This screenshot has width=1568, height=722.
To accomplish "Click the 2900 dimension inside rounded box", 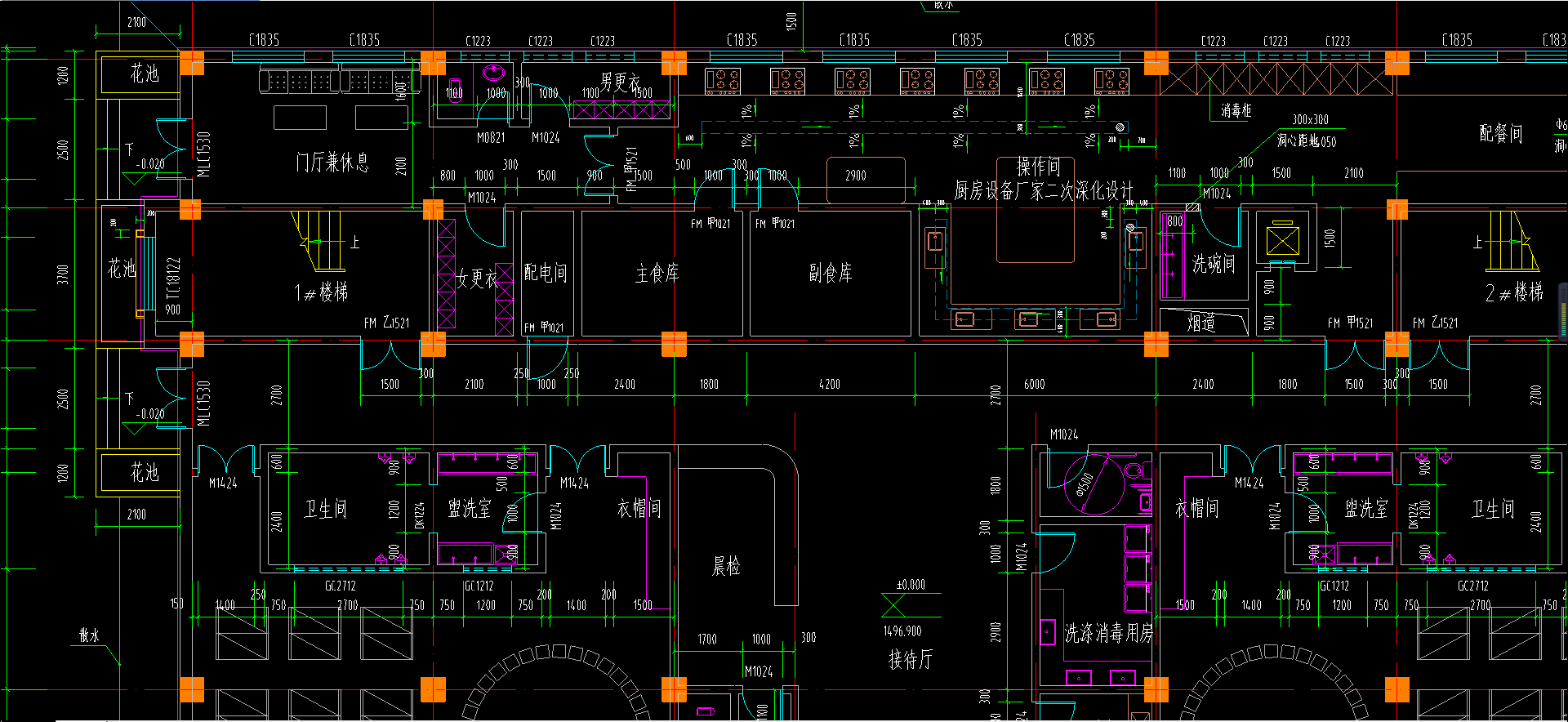I will click(856, 176).
